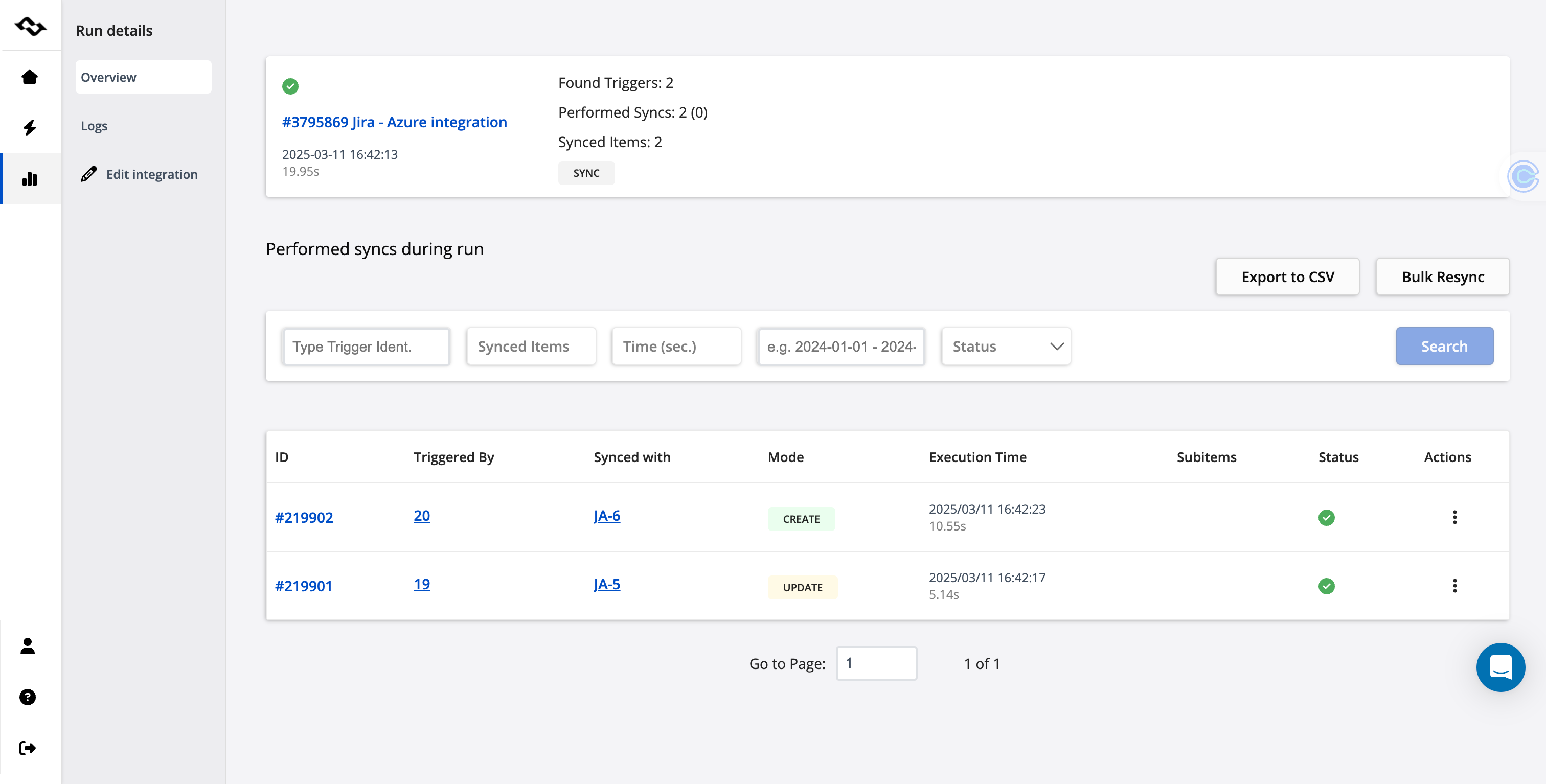Click the Search button

[x=1445, y=346]
